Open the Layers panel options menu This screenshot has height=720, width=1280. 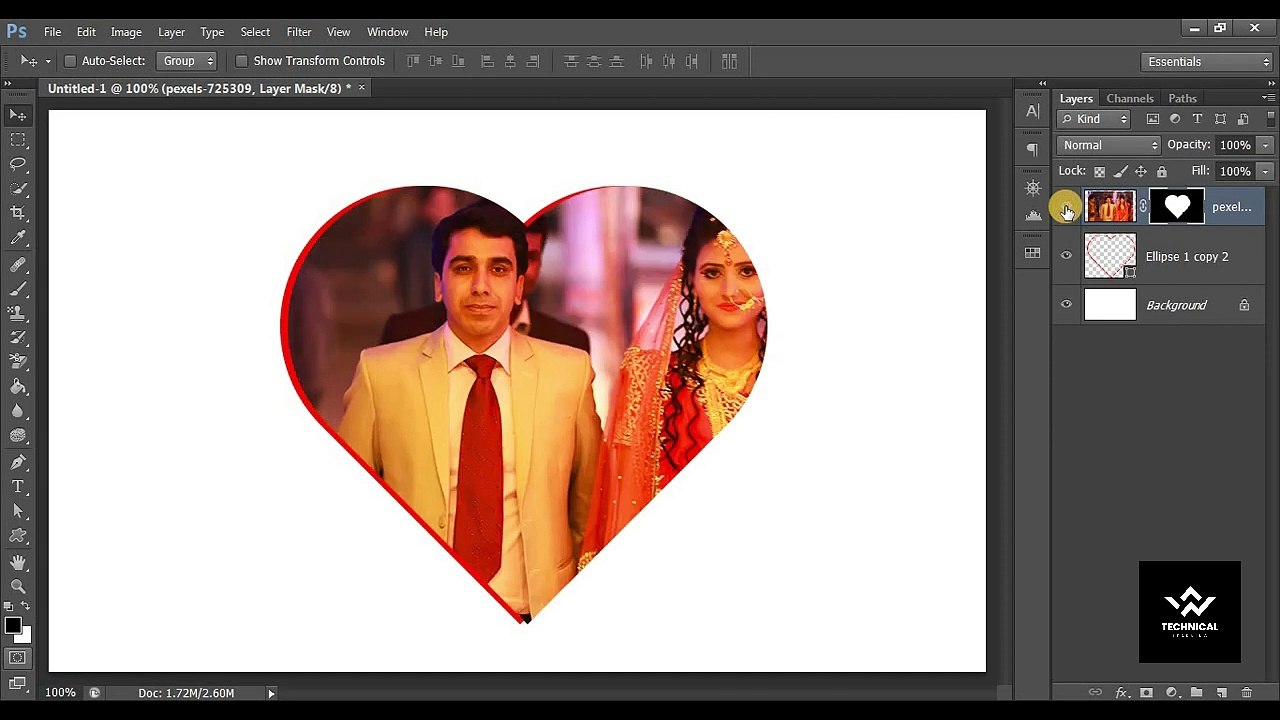[1268, 98]
